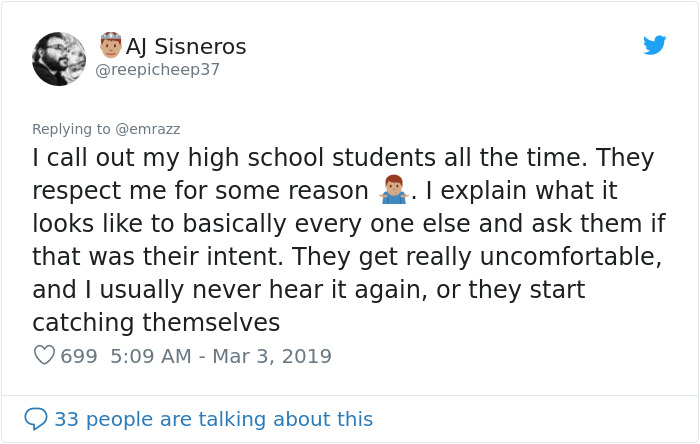The width and height of the screenshot is (700, 444).
Task: Open the AJ Sisneros display name link
Action: pyautogui.click(x=186, y=47)
